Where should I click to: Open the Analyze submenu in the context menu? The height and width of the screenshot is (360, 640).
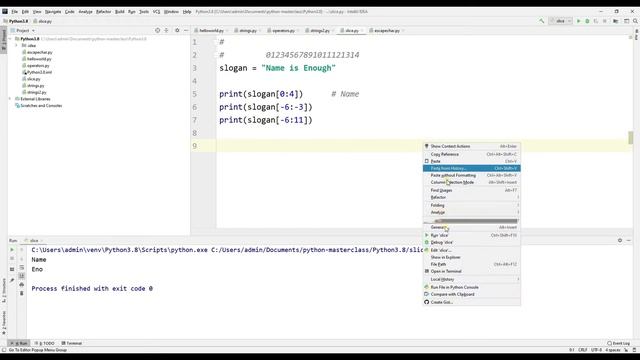pos(471,212)
